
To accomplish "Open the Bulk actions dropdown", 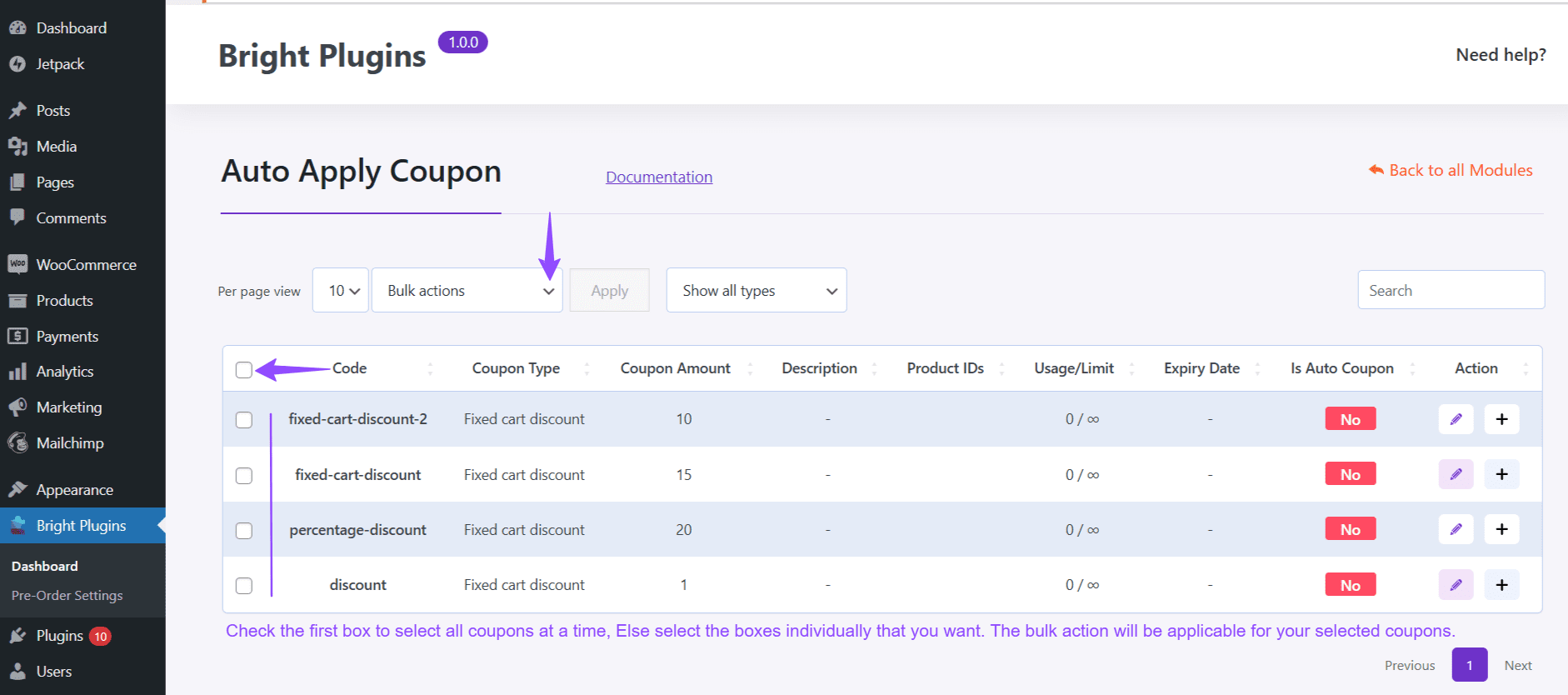I will click(467, 291).
